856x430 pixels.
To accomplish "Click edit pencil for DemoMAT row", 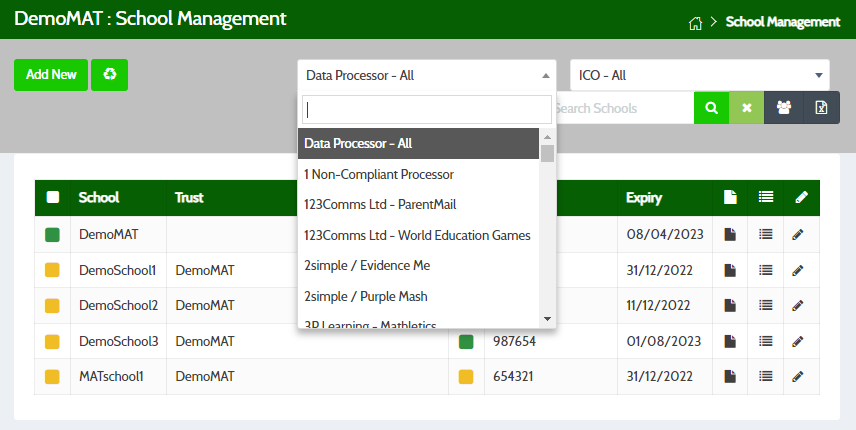I will (x=798, y=234).
